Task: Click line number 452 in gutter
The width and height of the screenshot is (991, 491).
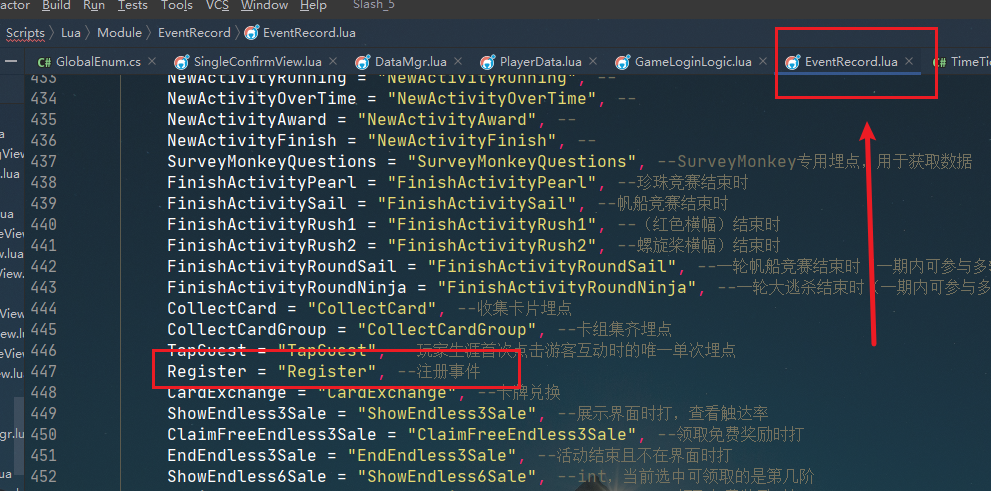Action: click(x=44, y=476)
